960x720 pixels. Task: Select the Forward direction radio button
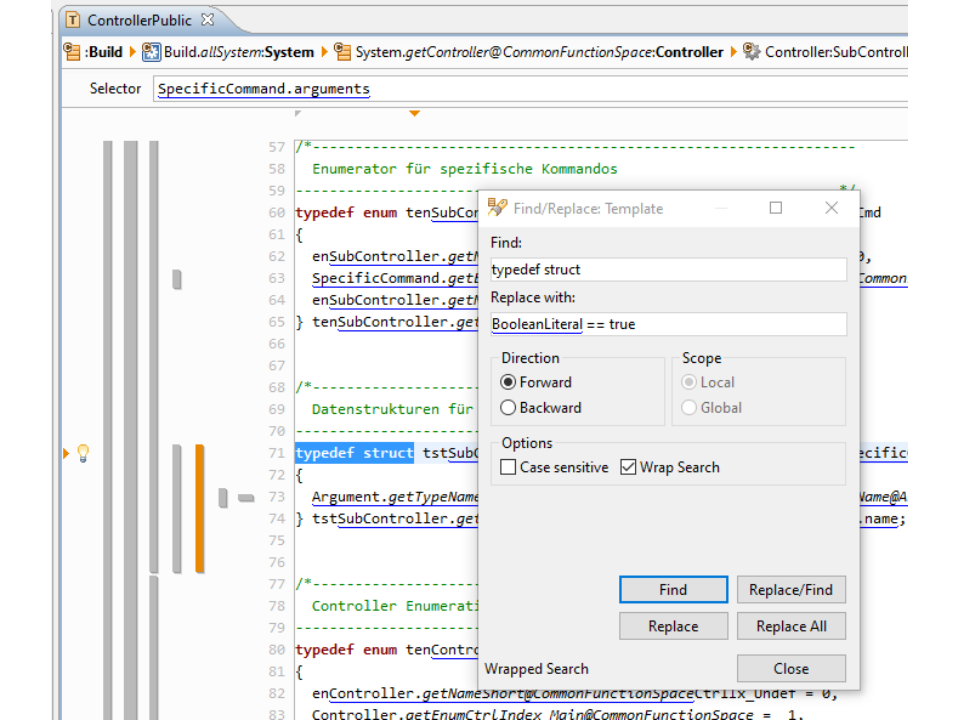(509, 382)
